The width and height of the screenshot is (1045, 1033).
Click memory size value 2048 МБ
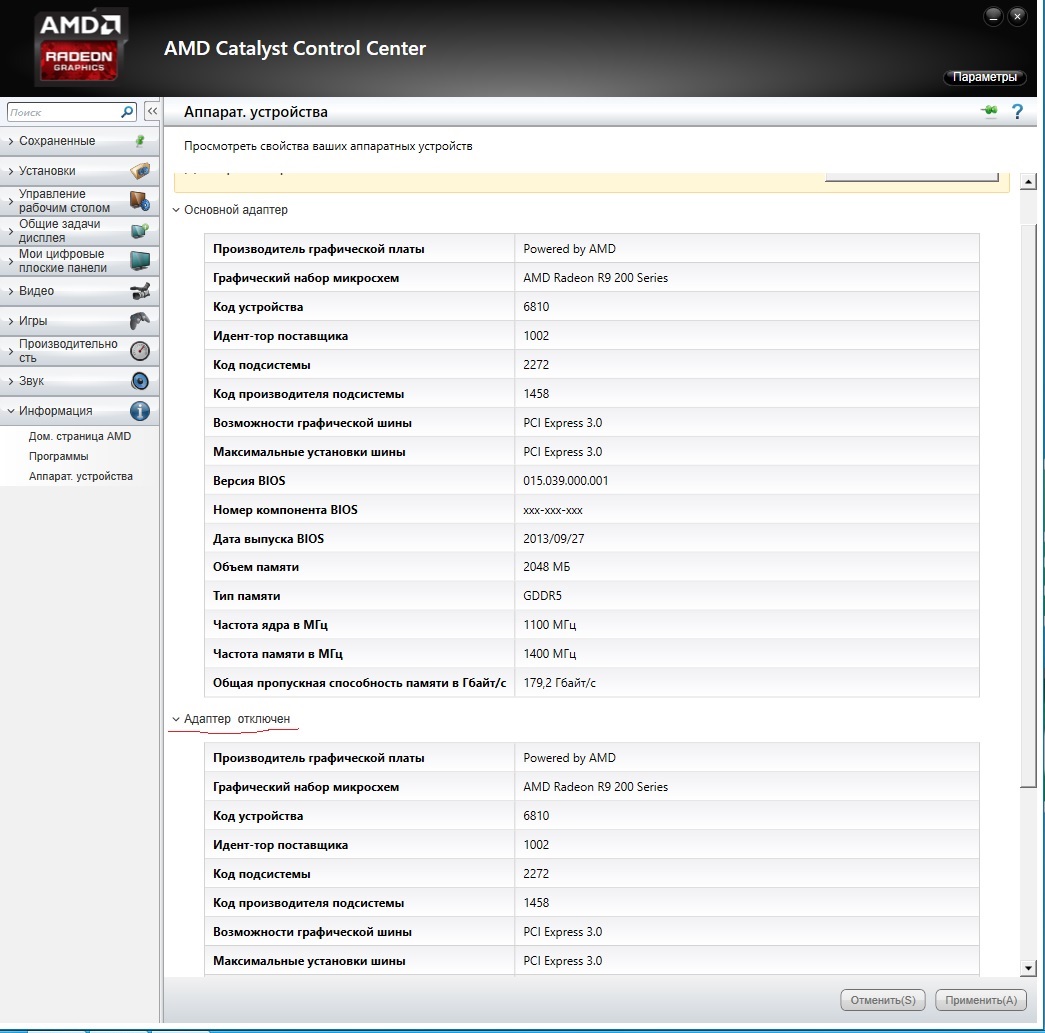[546, 566]
